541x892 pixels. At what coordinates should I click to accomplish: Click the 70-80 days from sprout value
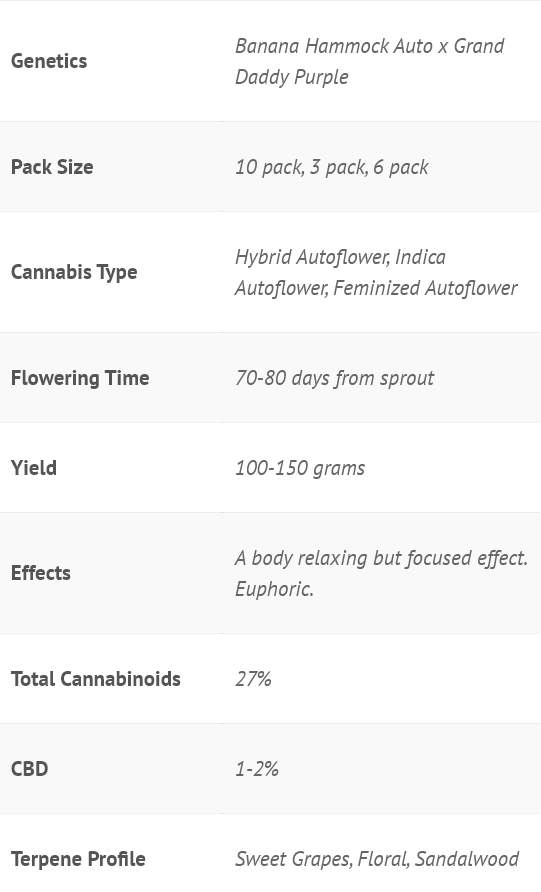(x=334, y=378)
